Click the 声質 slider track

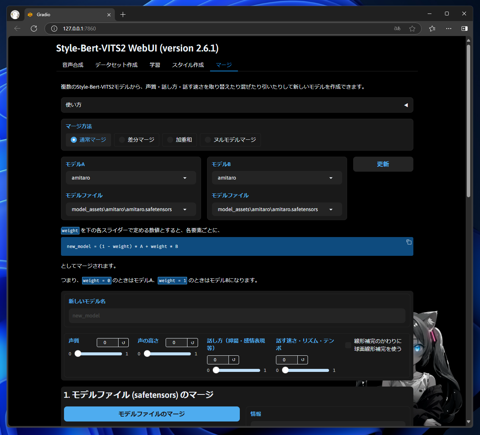99,354
